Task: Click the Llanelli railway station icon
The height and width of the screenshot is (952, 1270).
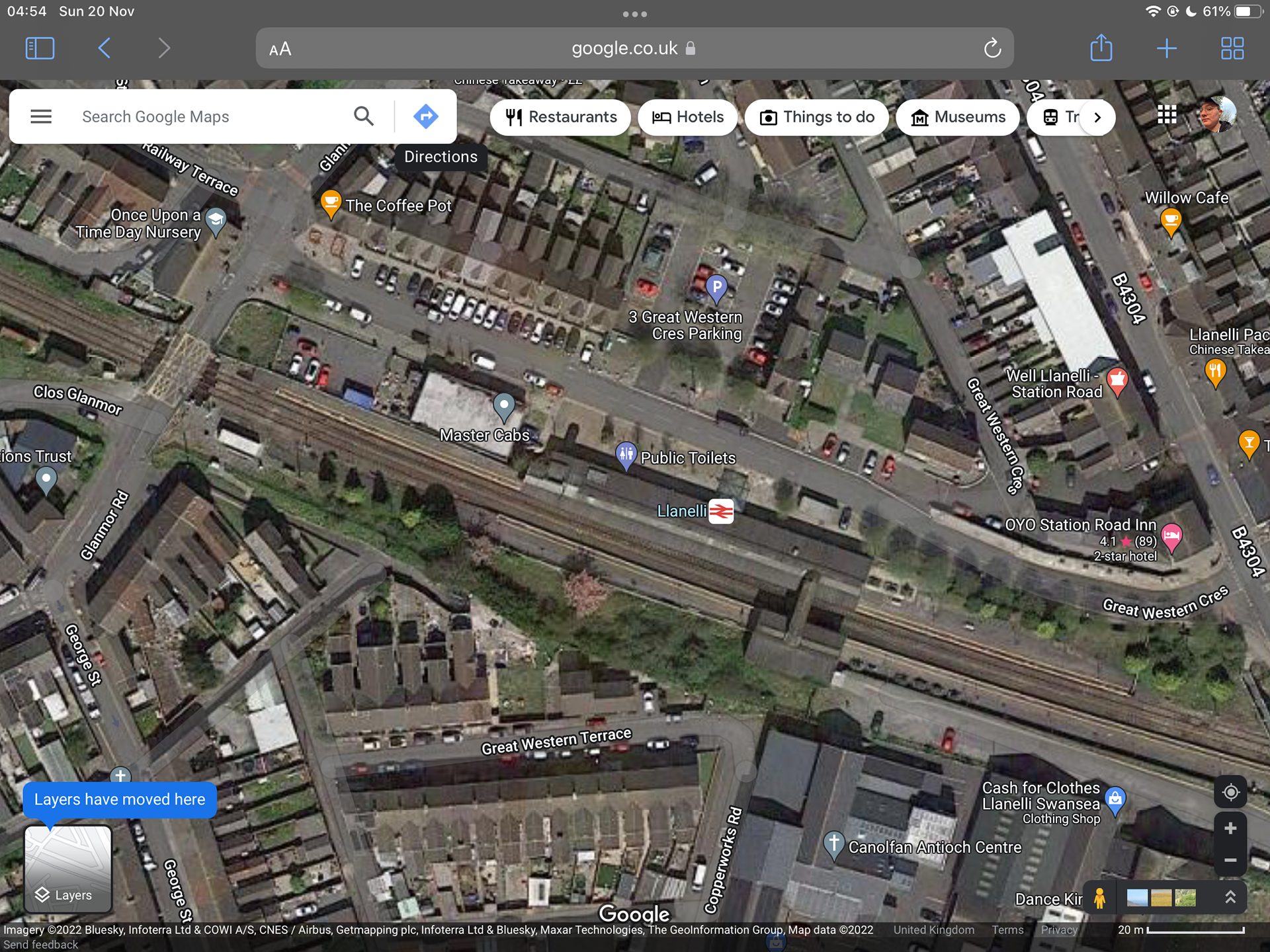Action: click(721, 511)
